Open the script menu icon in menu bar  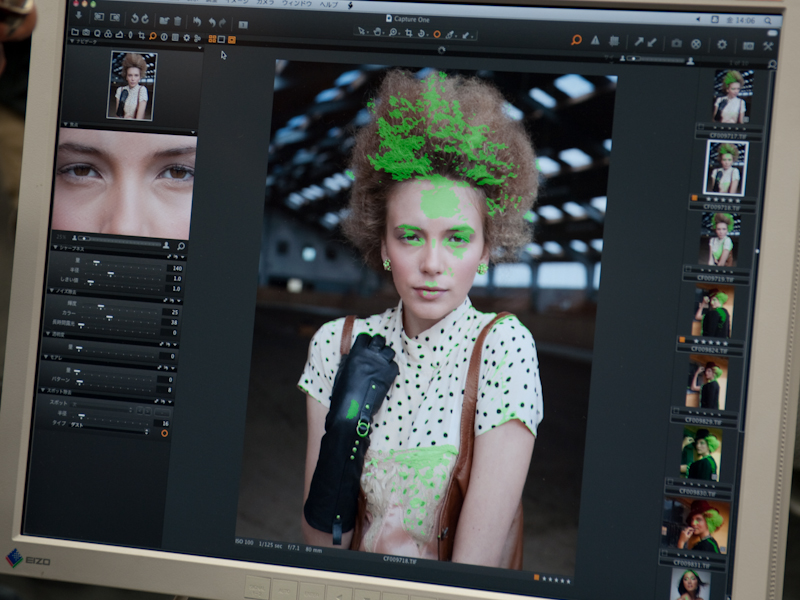[351, 5]
